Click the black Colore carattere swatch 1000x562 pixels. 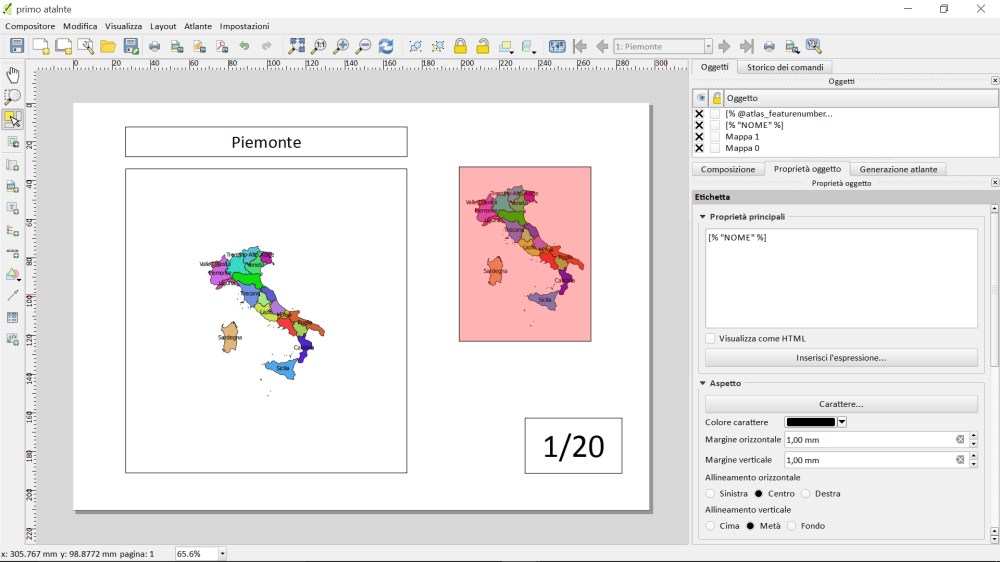click(810, 422)
